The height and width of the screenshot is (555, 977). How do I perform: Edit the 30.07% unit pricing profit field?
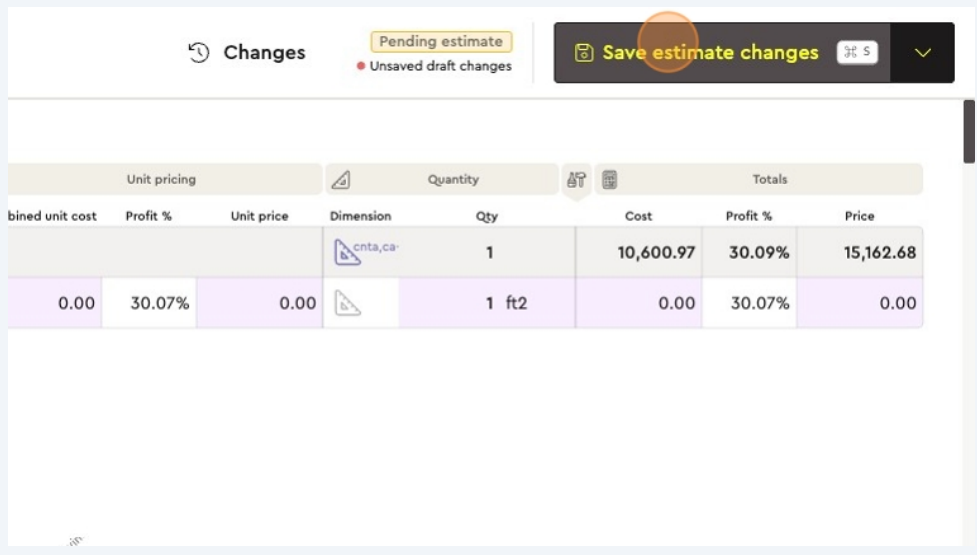159,303
